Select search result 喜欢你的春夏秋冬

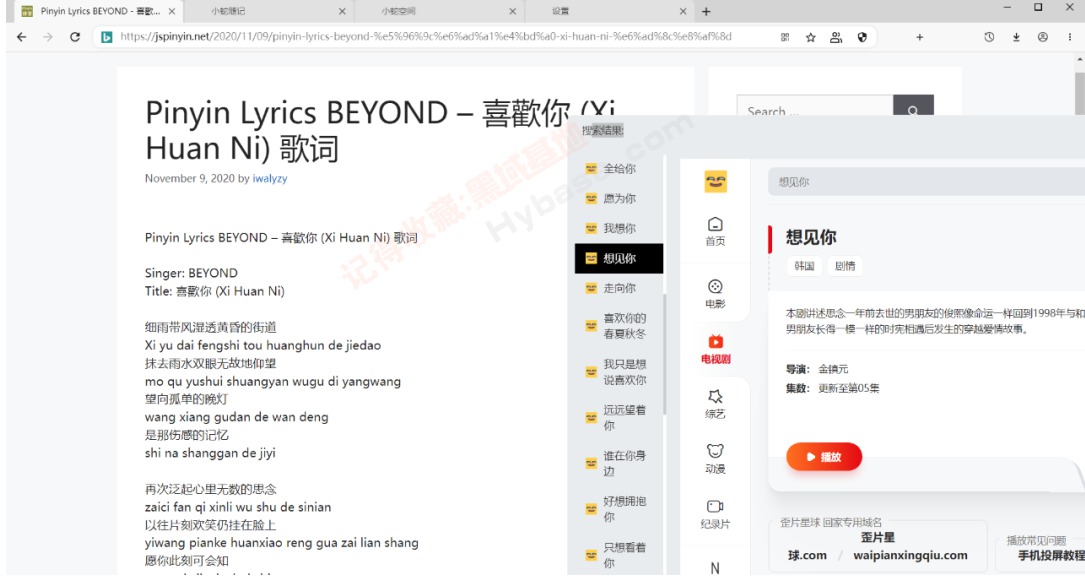619,326
